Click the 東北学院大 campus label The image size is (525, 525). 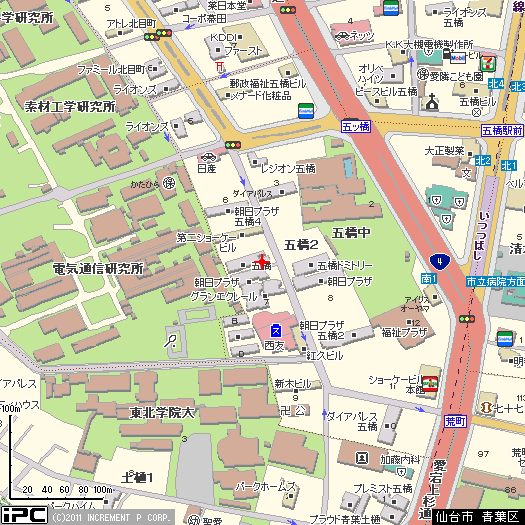(162, 413)
